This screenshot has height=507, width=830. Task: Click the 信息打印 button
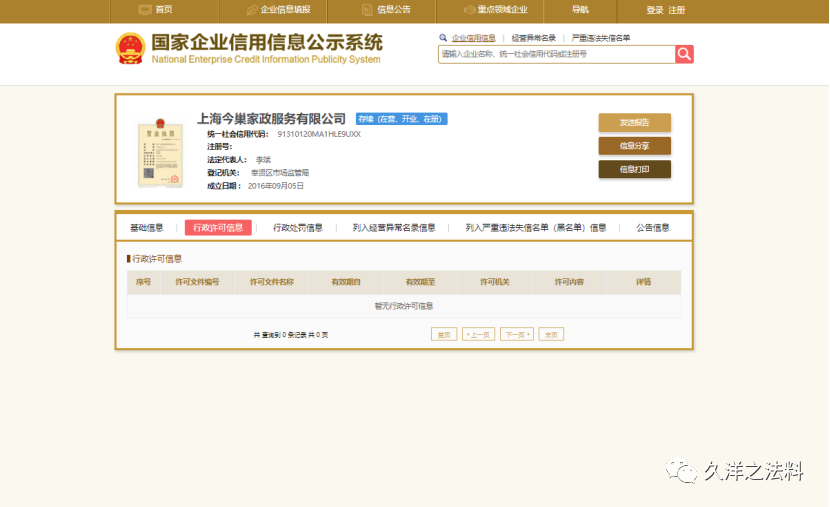click(x=634, y=169)
